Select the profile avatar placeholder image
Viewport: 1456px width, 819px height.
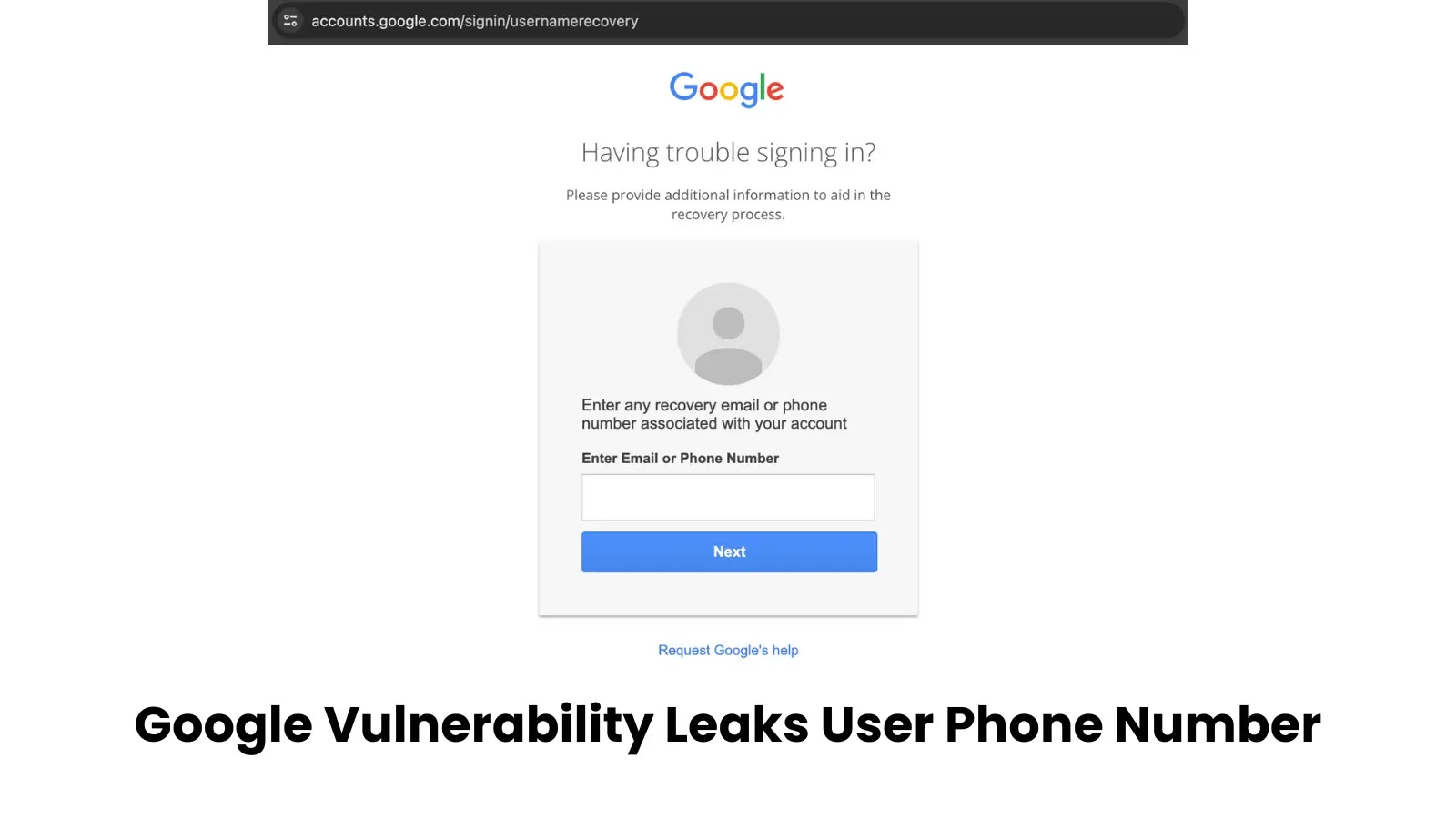point(728,333)
